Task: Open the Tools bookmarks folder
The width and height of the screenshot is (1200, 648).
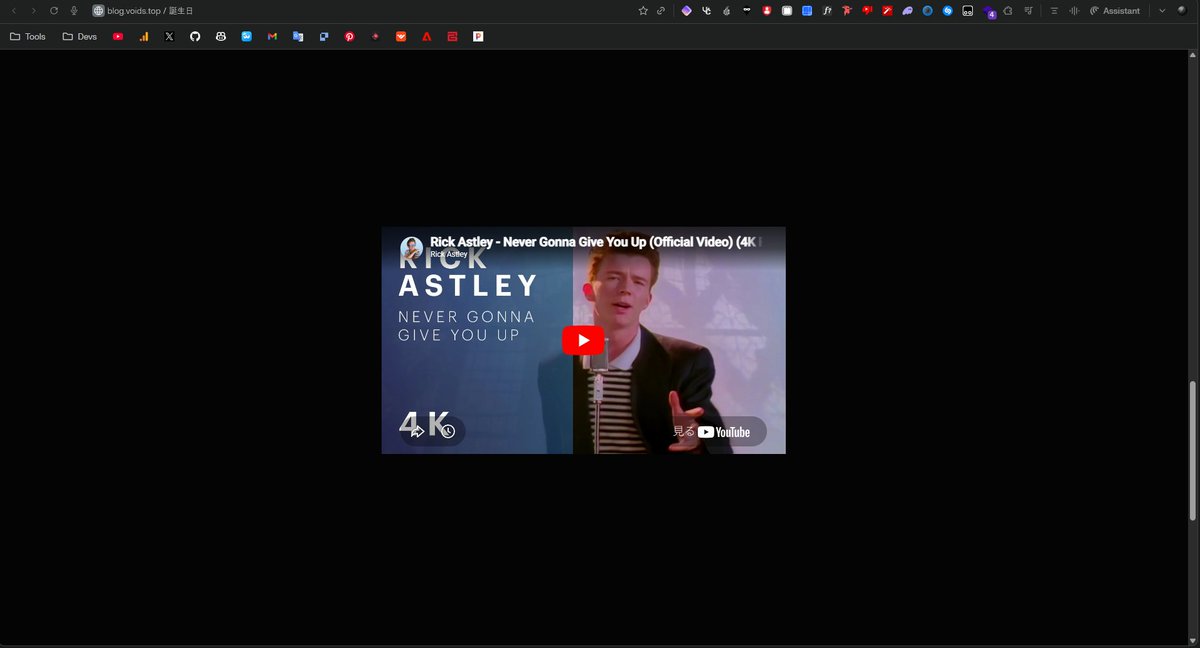Action: pyautogui.click(x=28, y=36)
